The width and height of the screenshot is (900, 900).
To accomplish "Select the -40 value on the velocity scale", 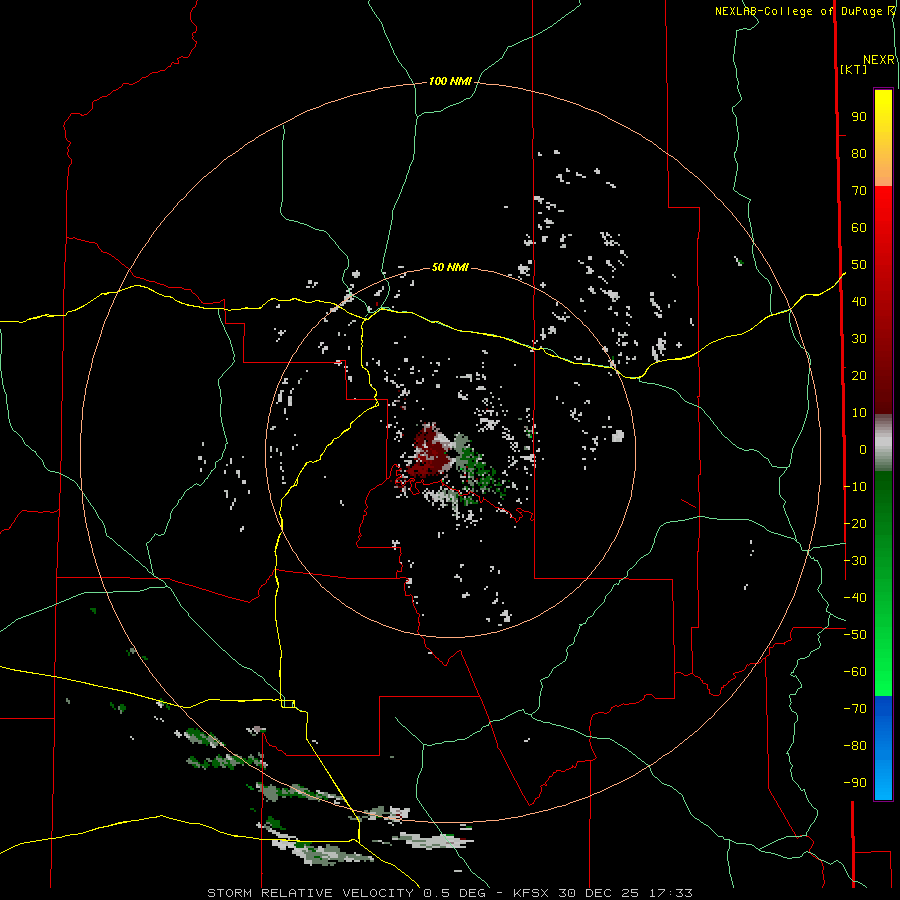I will click(855, 598).
